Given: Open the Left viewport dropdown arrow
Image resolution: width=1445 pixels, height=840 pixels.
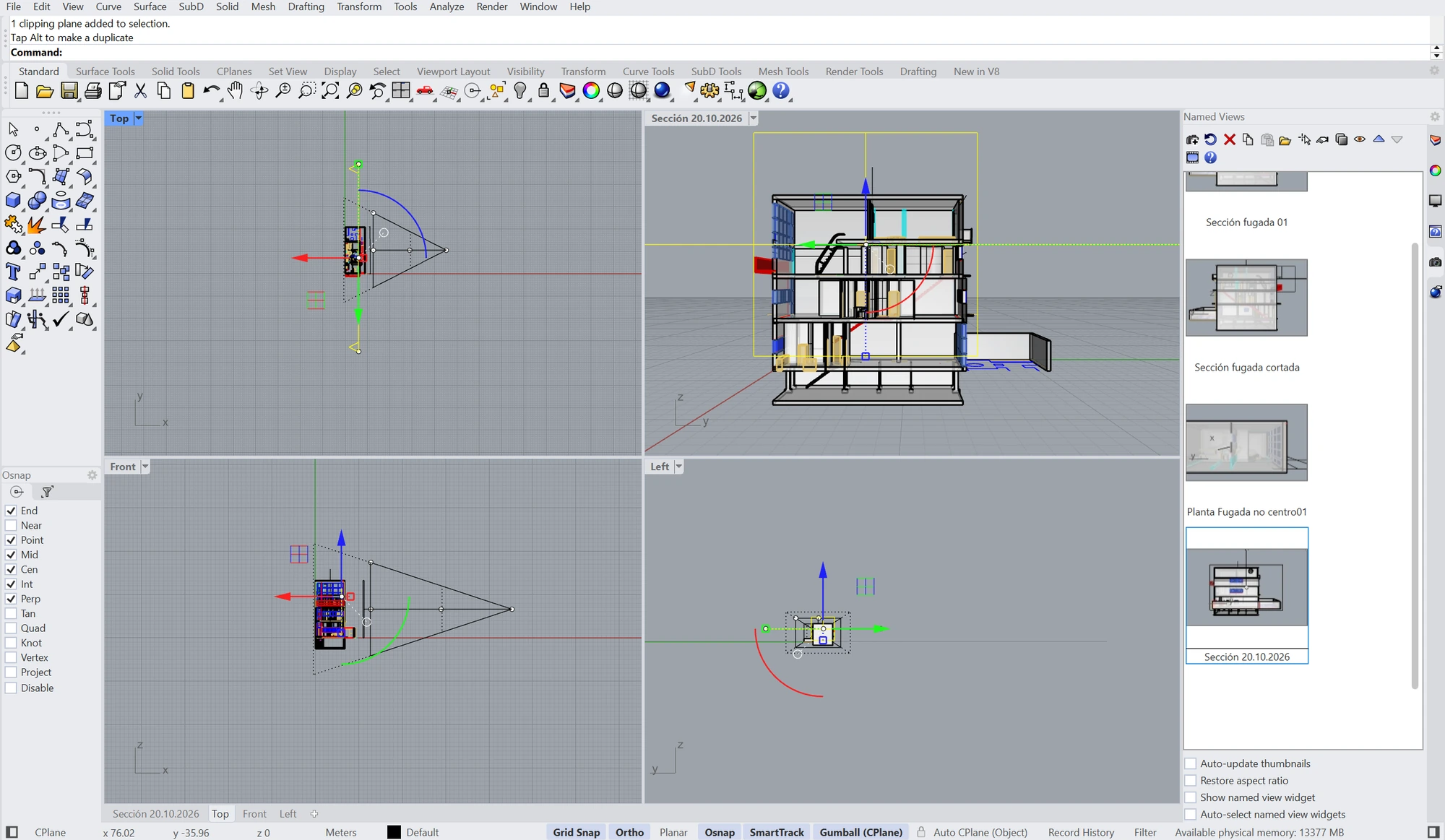Looking at the screenshot, I should click(678, 467).
